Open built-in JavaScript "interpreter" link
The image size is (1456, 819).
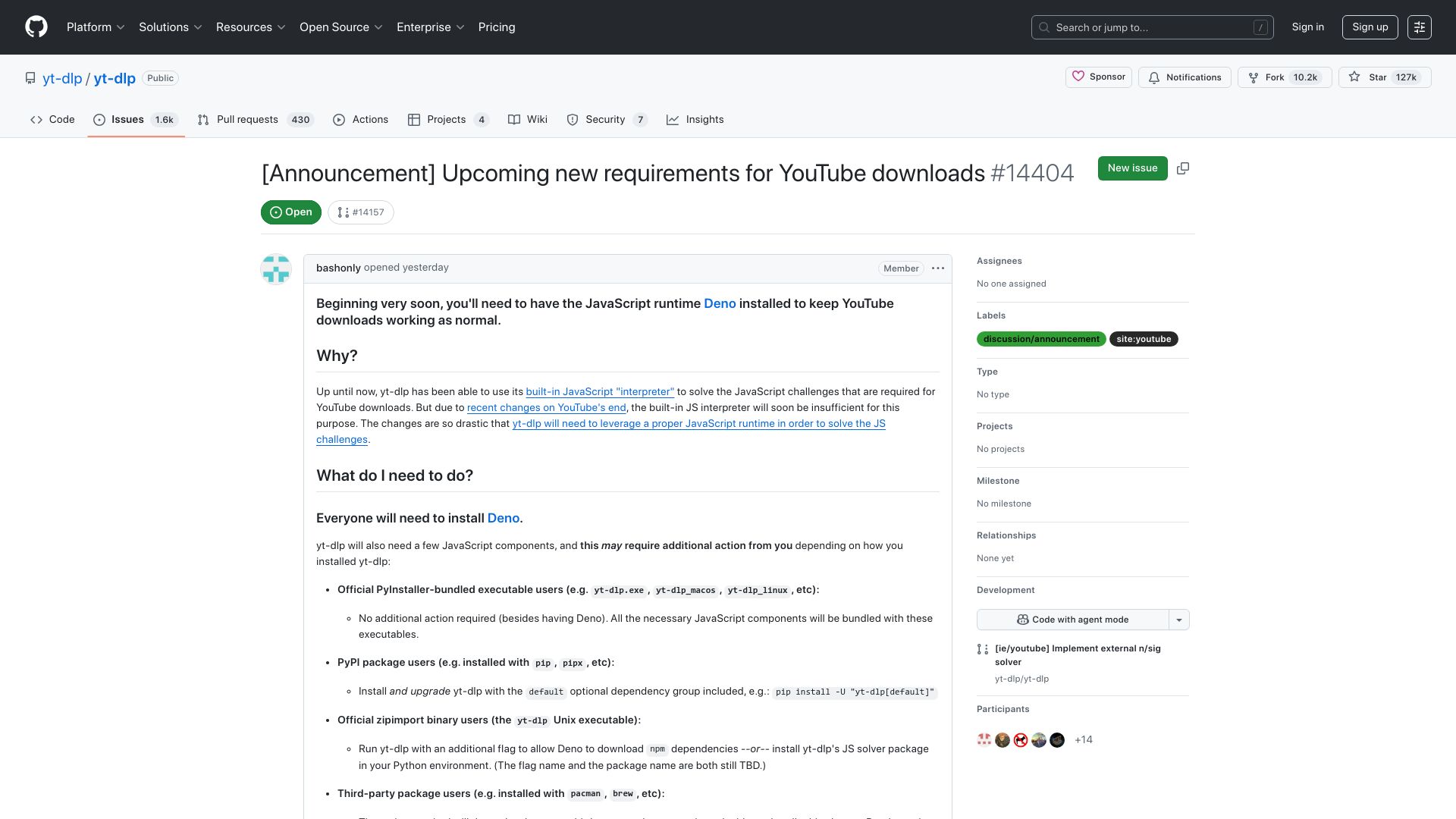(x=600, y=392)
